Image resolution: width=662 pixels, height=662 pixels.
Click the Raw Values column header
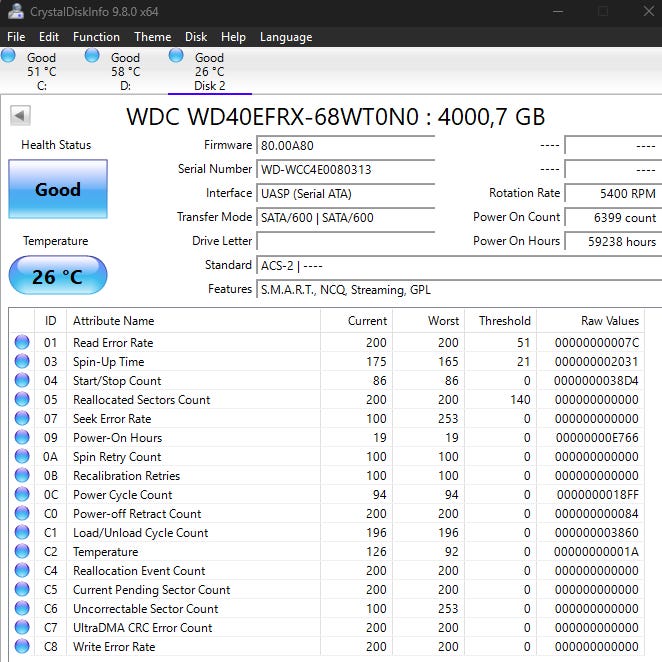(x=609, y=321)
